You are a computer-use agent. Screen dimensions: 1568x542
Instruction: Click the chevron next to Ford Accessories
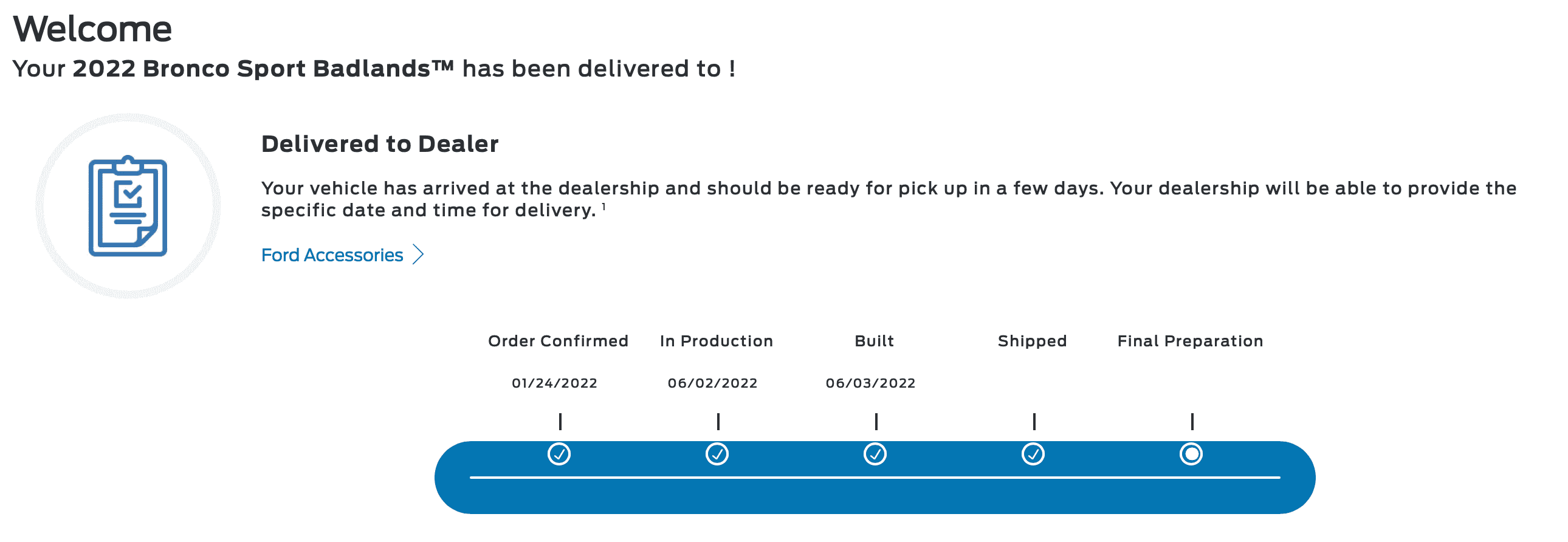pyautogui.click(x=419, y=255)
